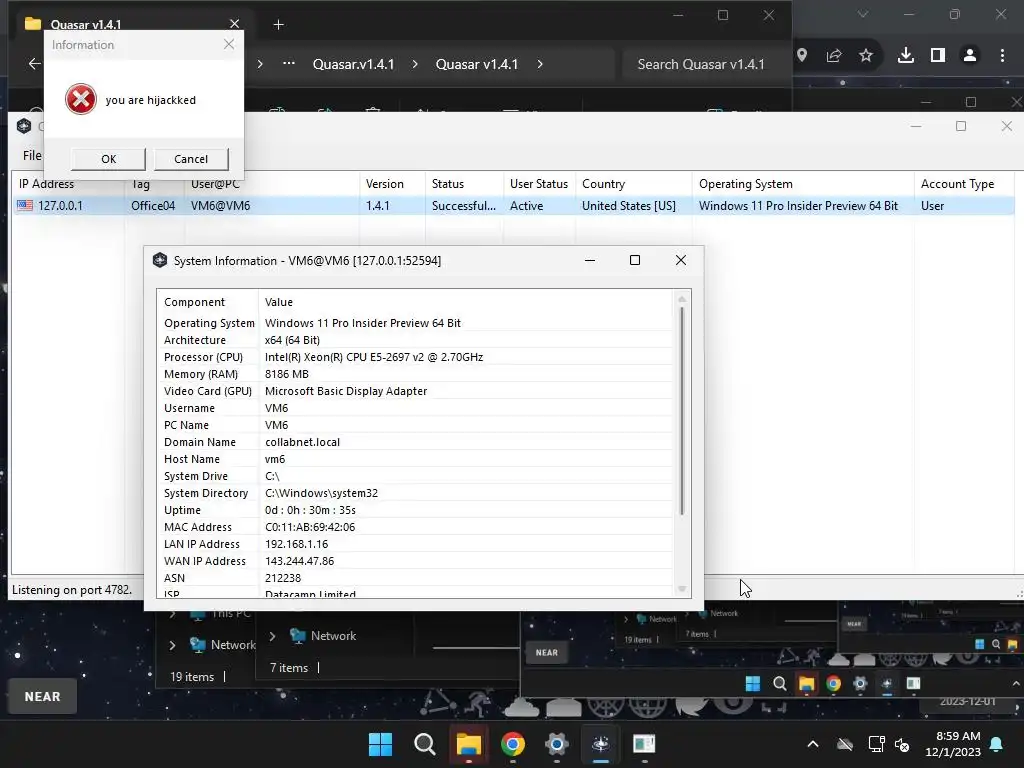Switch to Quasar app on taskbar
1024x768 pixels.
(601, 744)
